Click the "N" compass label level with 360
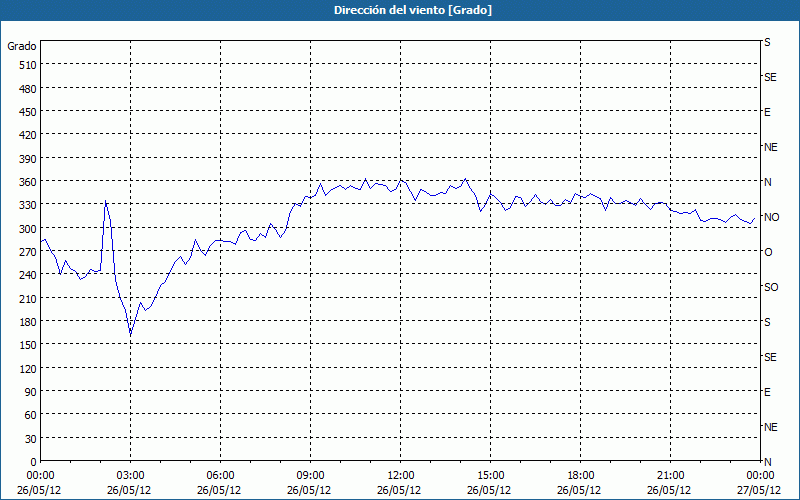Screen dimensions: 800x500 pyautogui.click(x=767, y=182)
